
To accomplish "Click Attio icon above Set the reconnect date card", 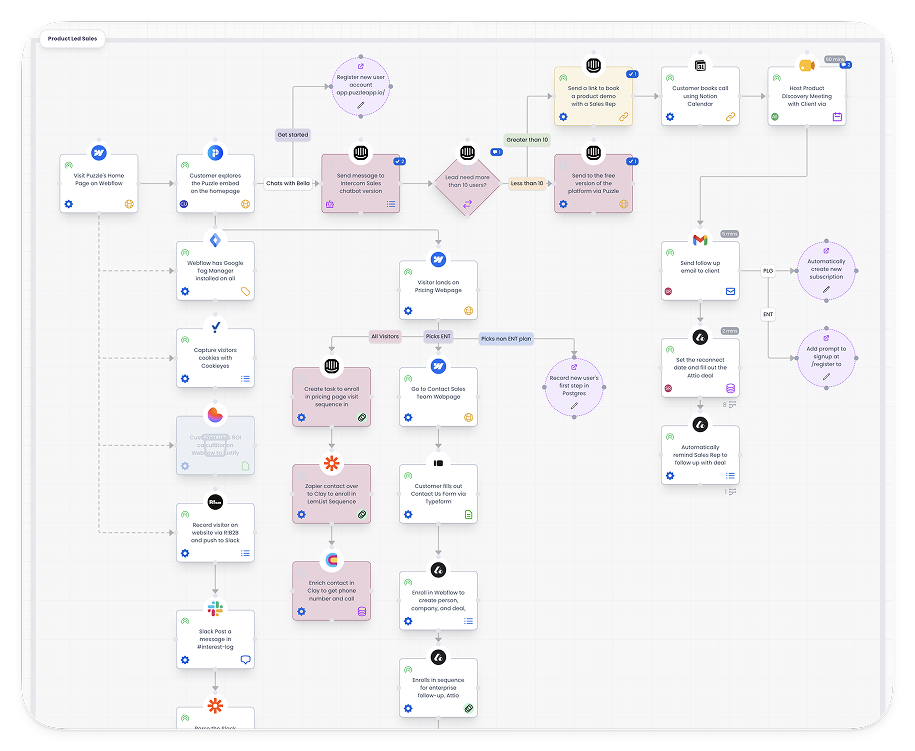I will click(700, 337).
